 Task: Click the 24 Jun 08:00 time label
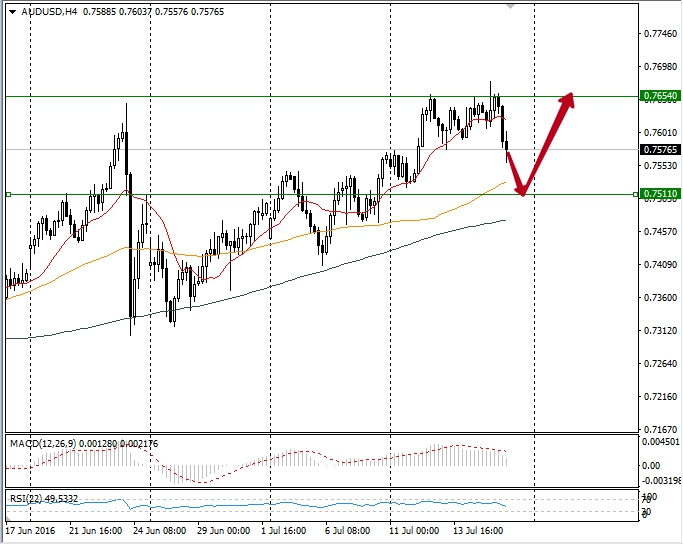(159, 530)
